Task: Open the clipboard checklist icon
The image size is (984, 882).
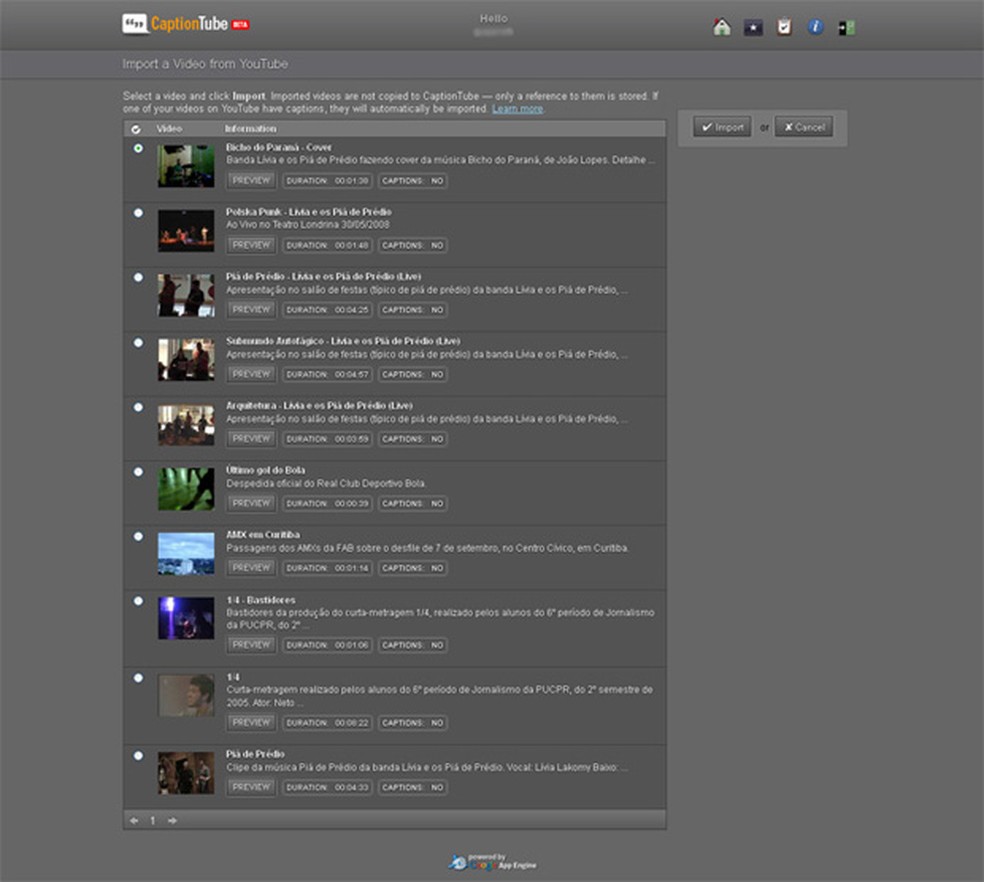Action: (x=784, y=27)
